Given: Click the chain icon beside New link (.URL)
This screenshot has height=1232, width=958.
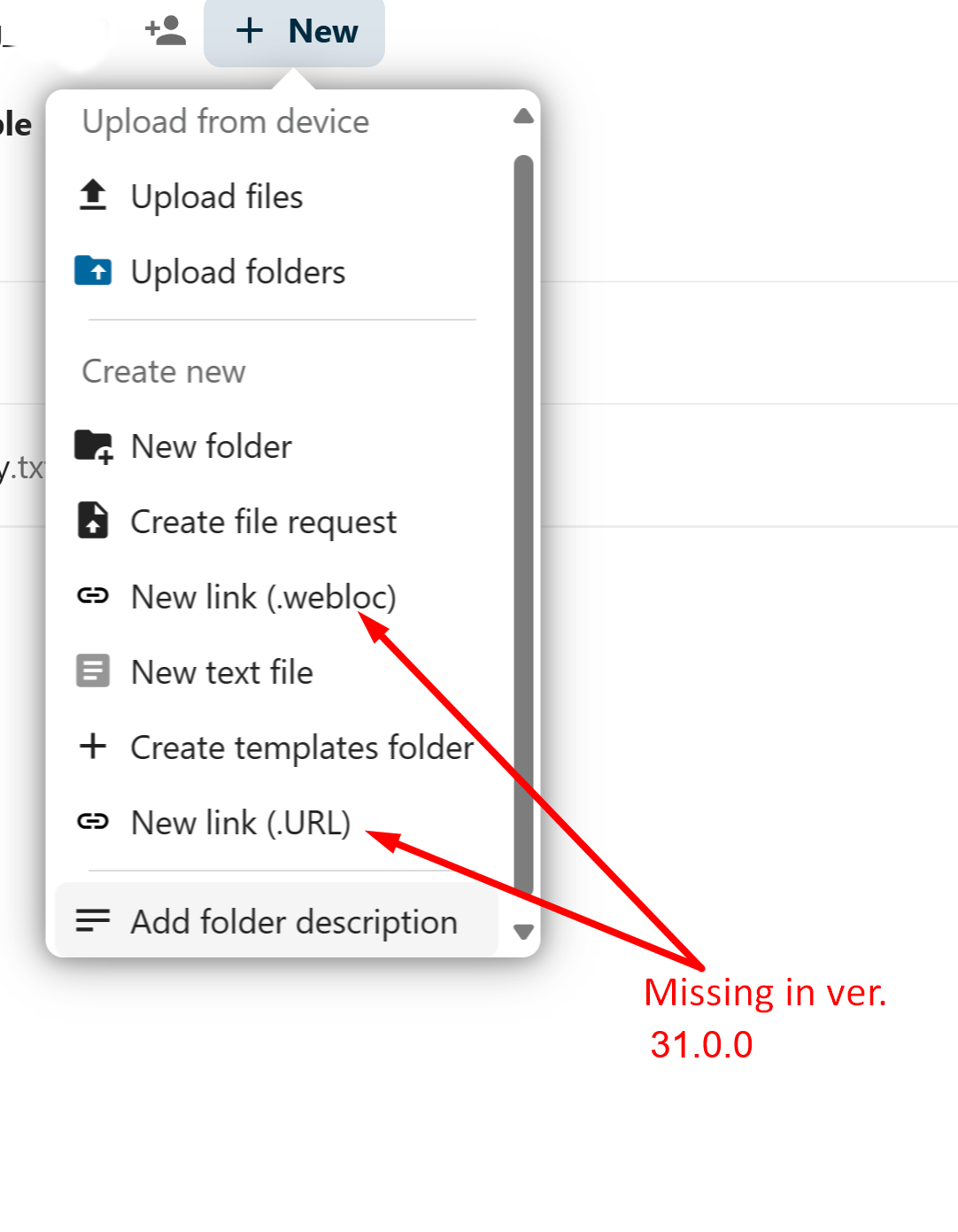Looking at the screenshot, I should [93, 822].
